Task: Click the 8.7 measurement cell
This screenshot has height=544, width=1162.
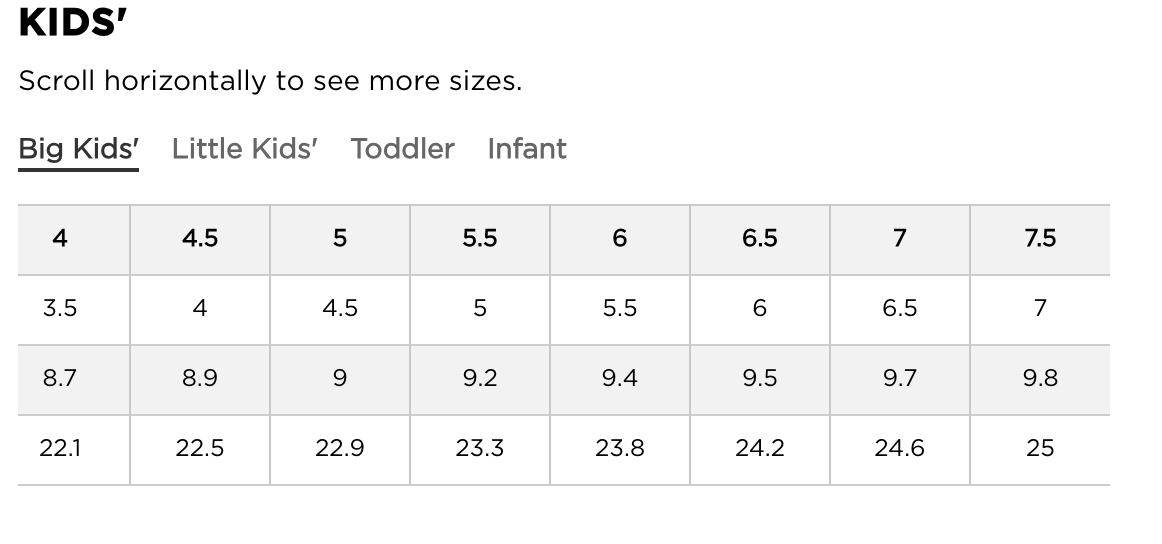Action: [x=60, y=378]
